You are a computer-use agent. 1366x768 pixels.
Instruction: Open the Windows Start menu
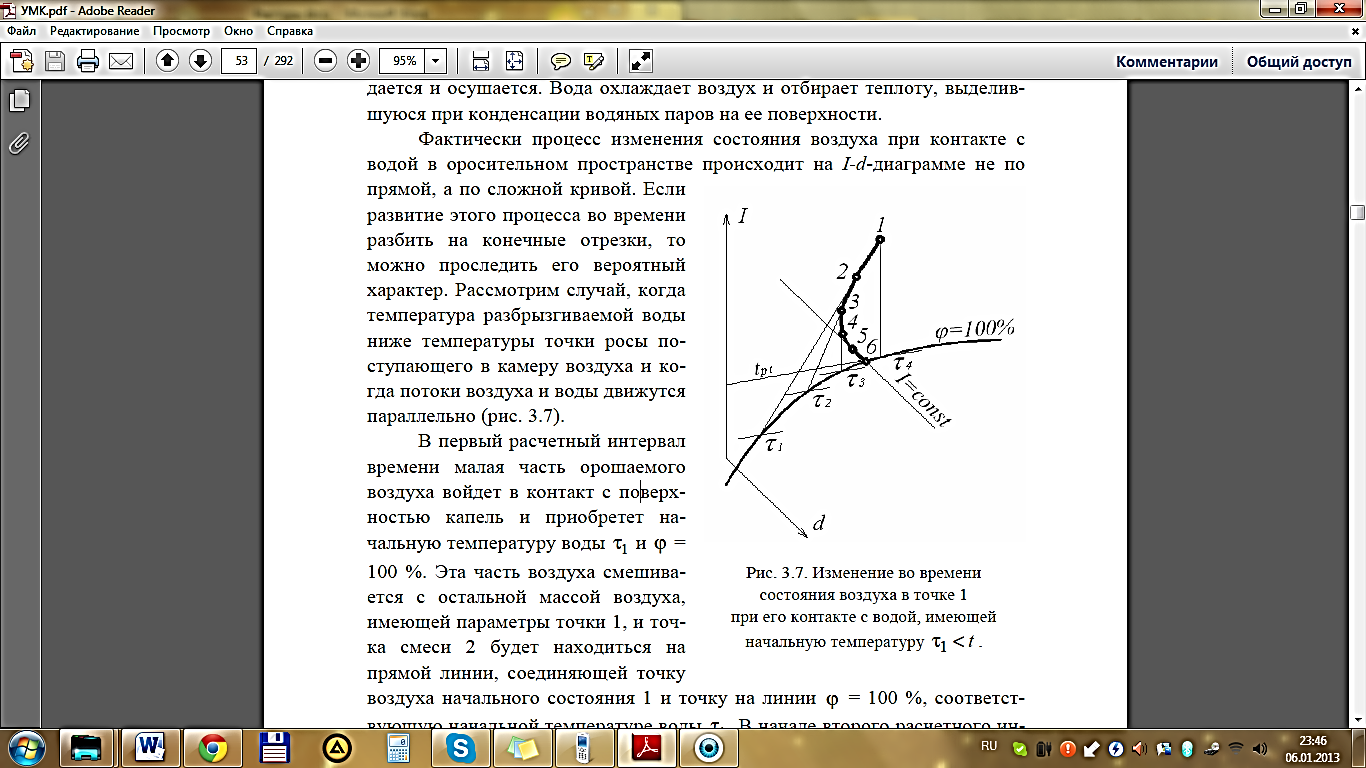[26, 747]
